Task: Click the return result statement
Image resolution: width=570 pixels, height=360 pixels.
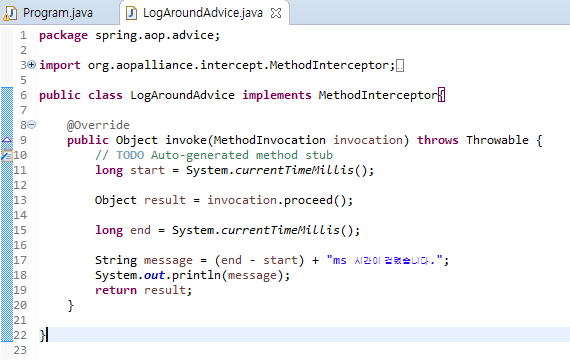Action: [x=143, y=290]
